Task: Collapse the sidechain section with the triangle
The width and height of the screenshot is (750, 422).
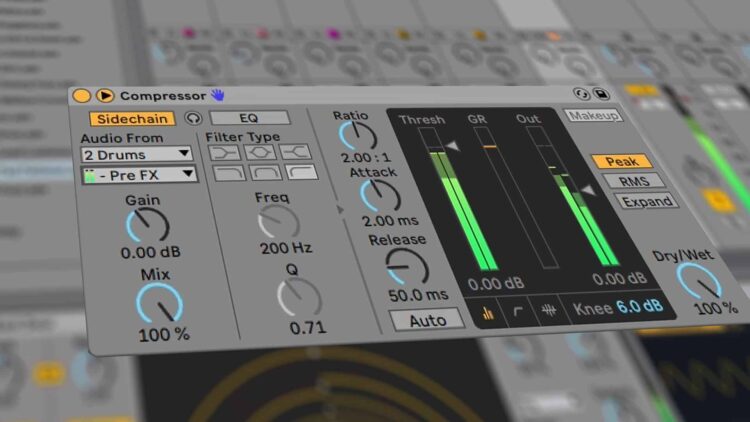Action: 337,210
